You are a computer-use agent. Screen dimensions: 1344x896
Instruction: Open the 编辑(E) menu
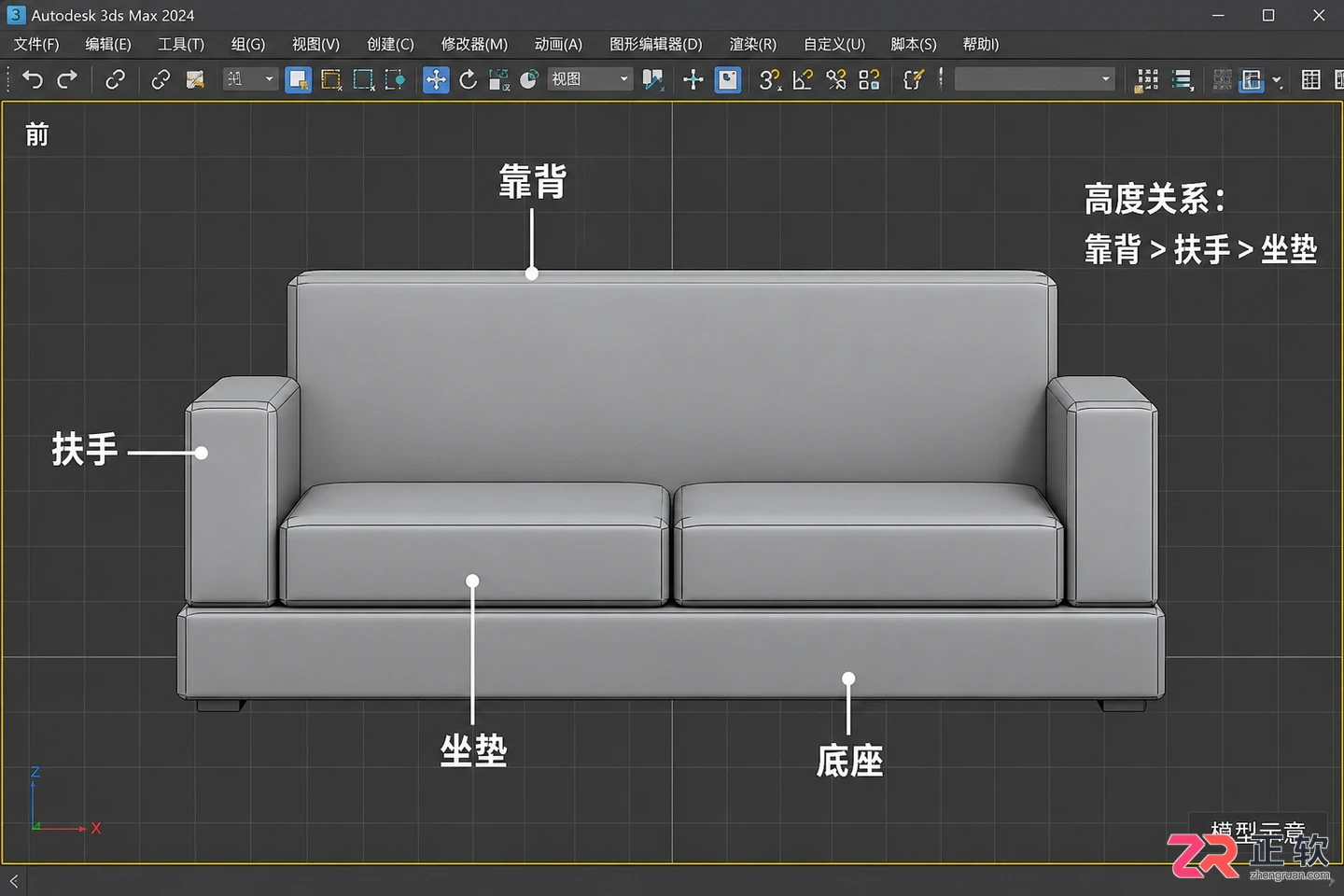108,44
